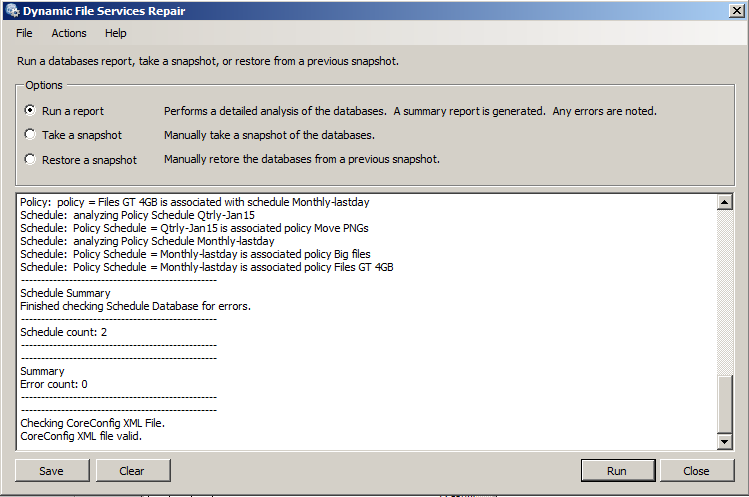Viewport: 749px width, 497px height.
Task: Click the Error count: 0 line
Action: [54, 384]
